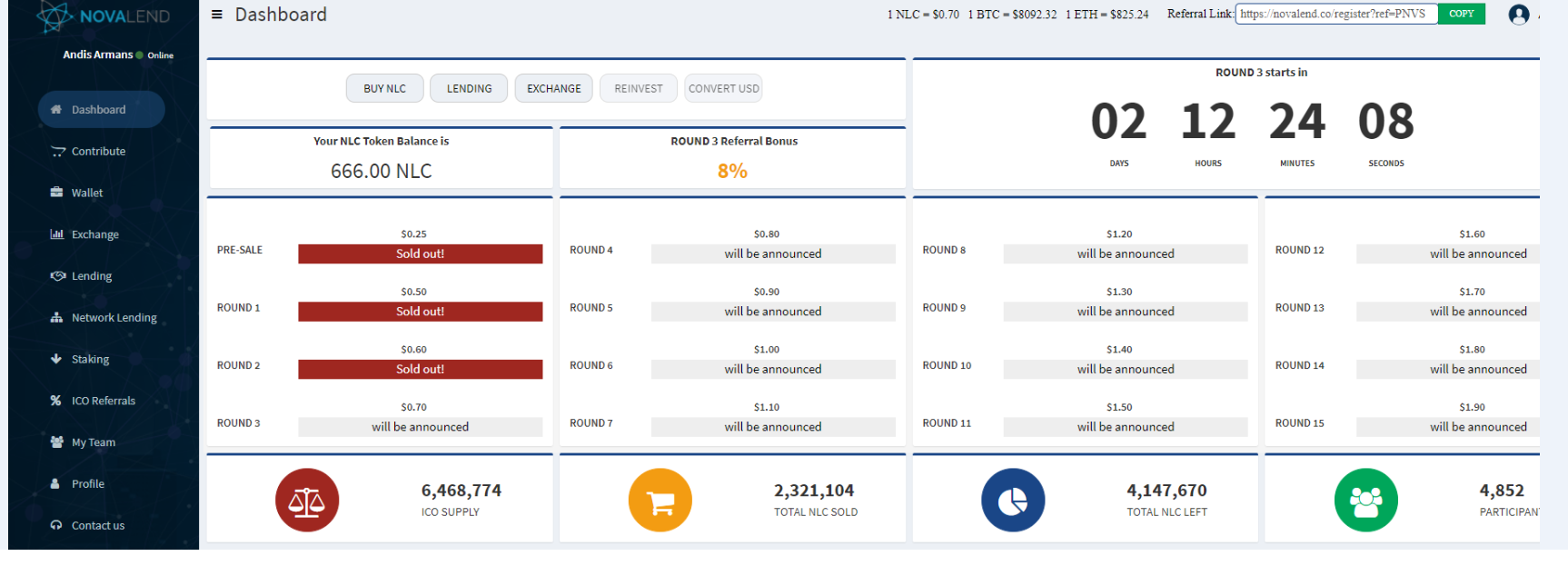
Task: Click ROUND 10 will be announced bar
Action: pyautogui.click(x=1126, y=369)
